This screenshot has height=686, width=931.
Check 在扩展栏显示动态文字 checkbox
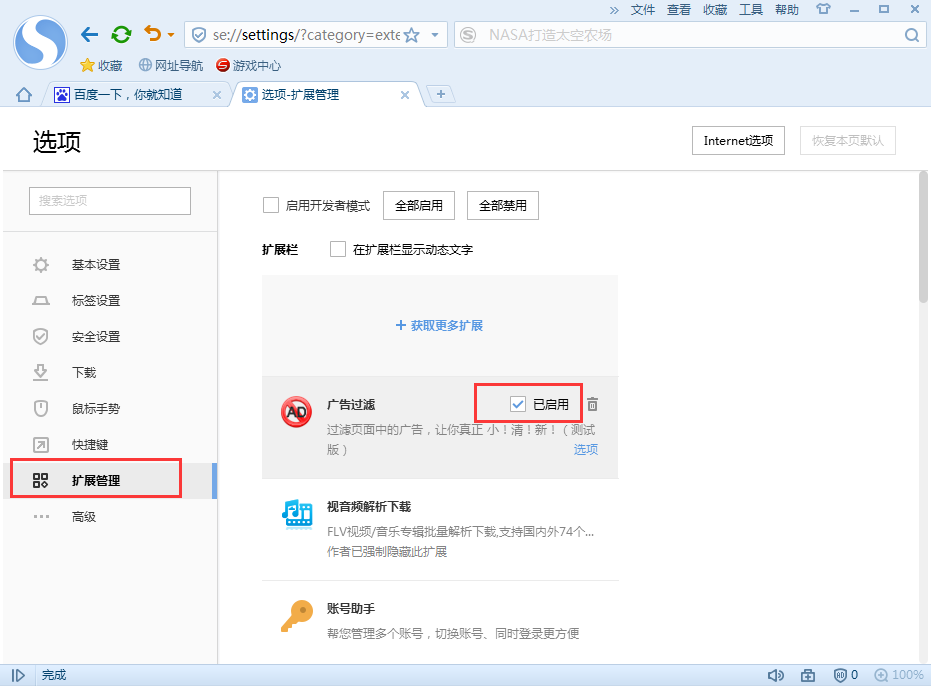338,249
